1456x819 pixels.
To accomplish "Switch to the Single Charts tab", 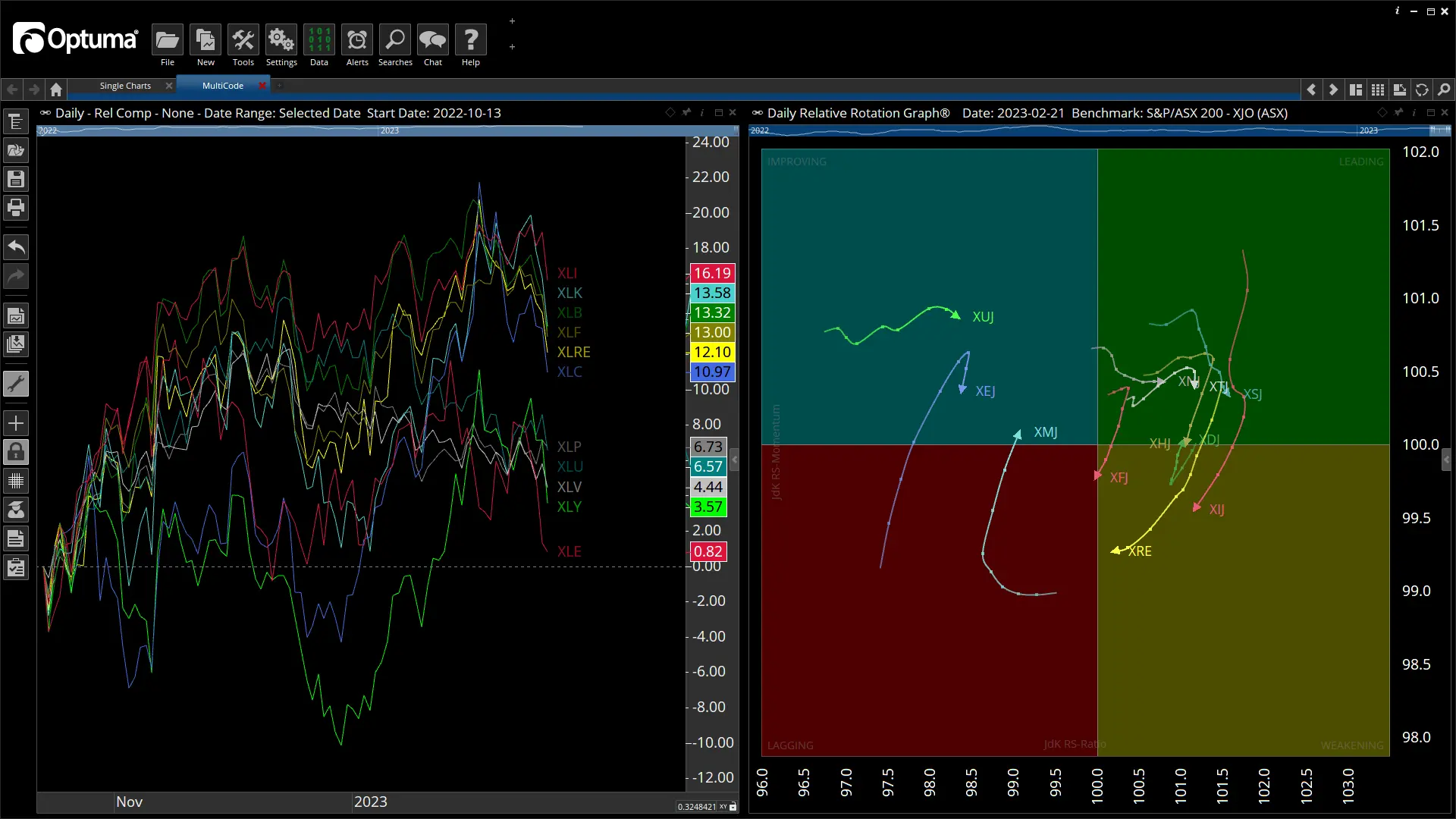I will 125,86.
